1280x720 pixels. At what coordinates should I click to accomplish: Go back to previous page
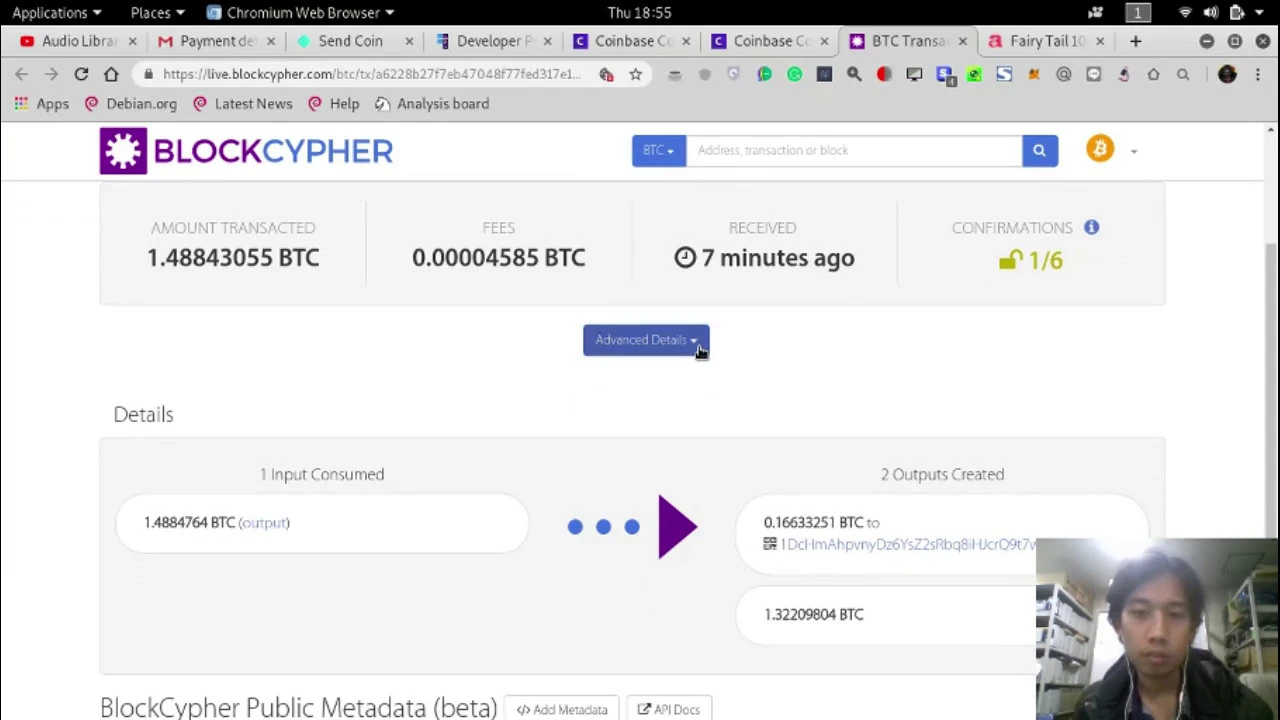[x=22, y=74]
